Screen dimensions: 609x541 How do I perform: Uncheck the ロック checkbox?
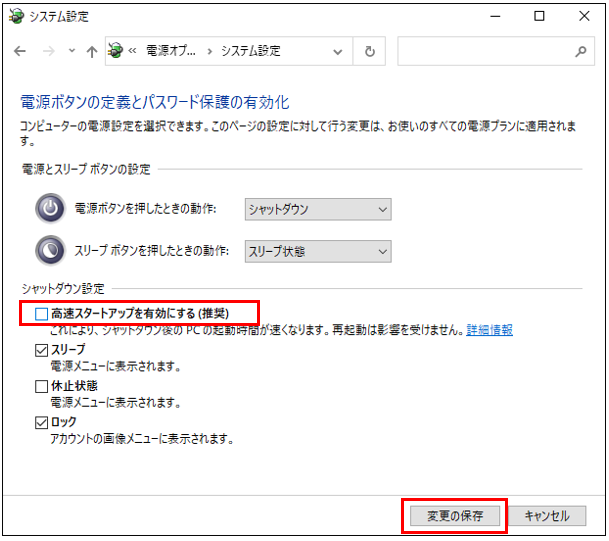coord(41,422)
